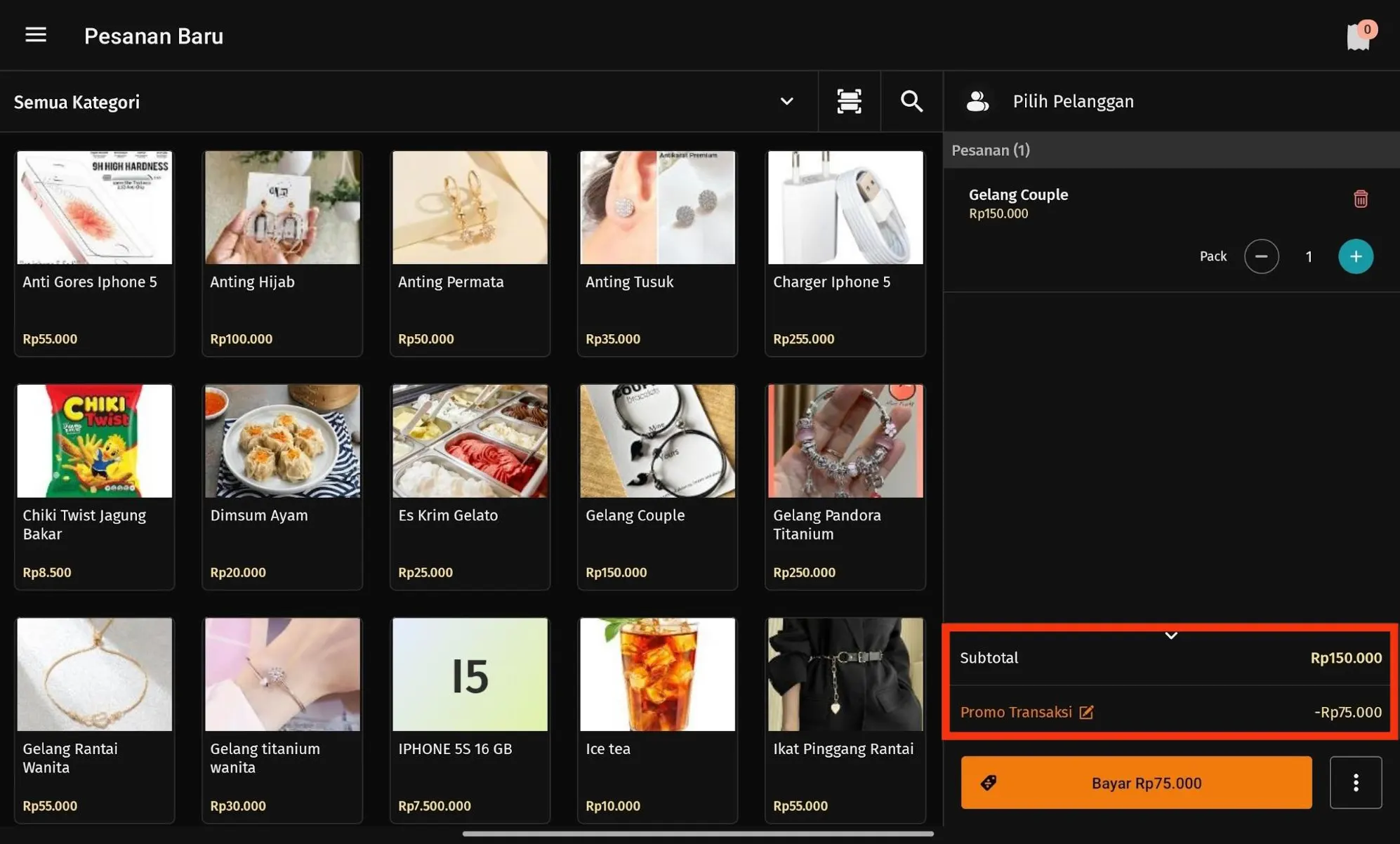Viewport: 1400px width, 844px height.
Task: Add Gelang Pandora Titanium product
Action: tap(845, 487)
